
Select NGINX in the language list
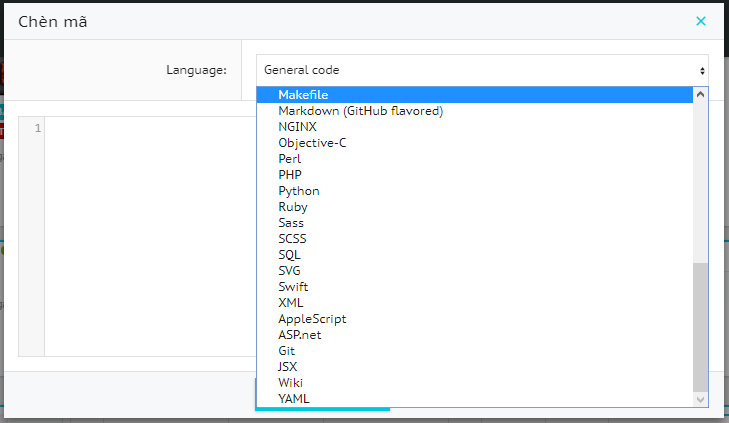(297, 127)
